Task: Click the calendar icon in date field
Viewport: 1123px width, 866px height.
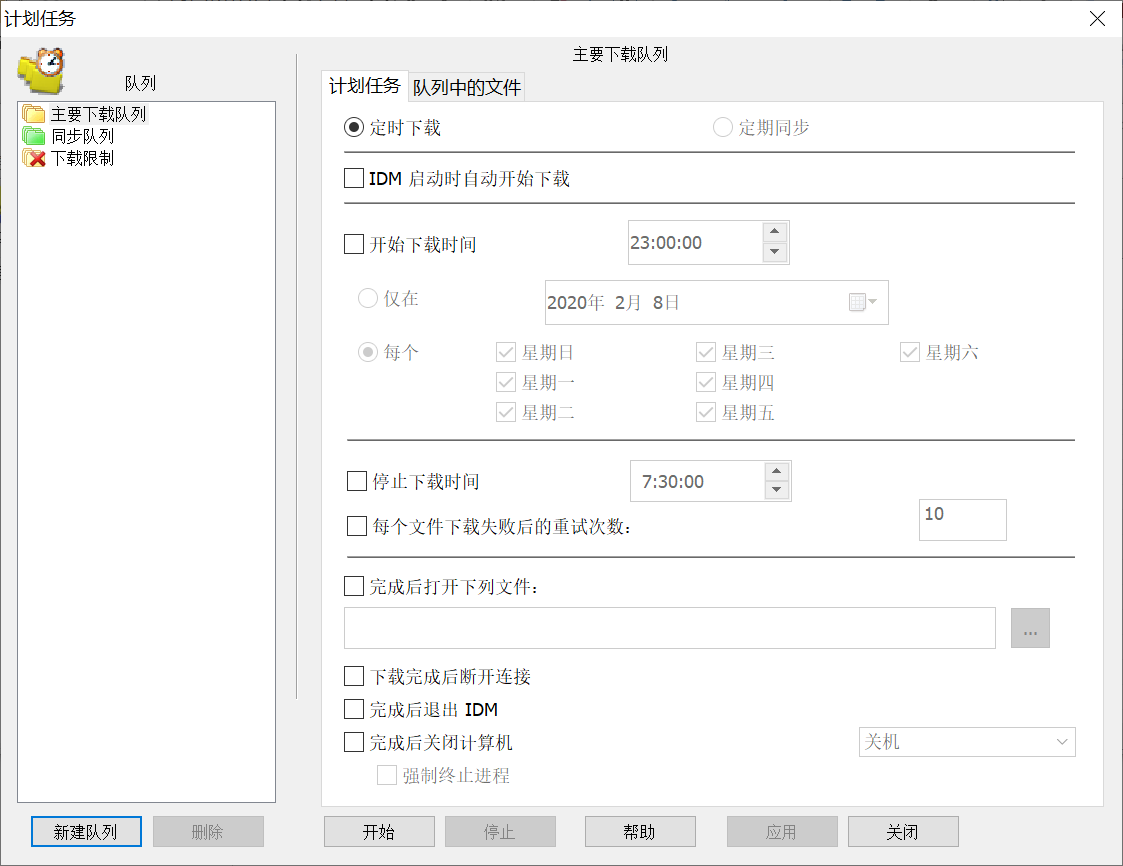Action: coord(857,302)
